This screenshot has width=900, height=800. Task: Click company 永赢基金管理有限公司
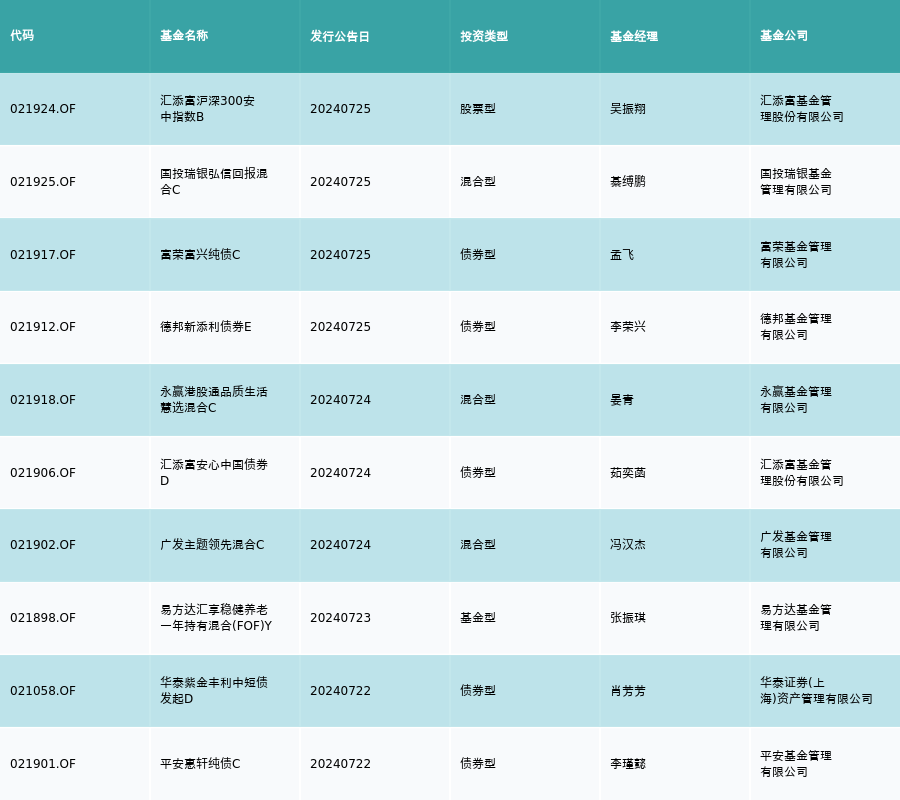(796, 399)
